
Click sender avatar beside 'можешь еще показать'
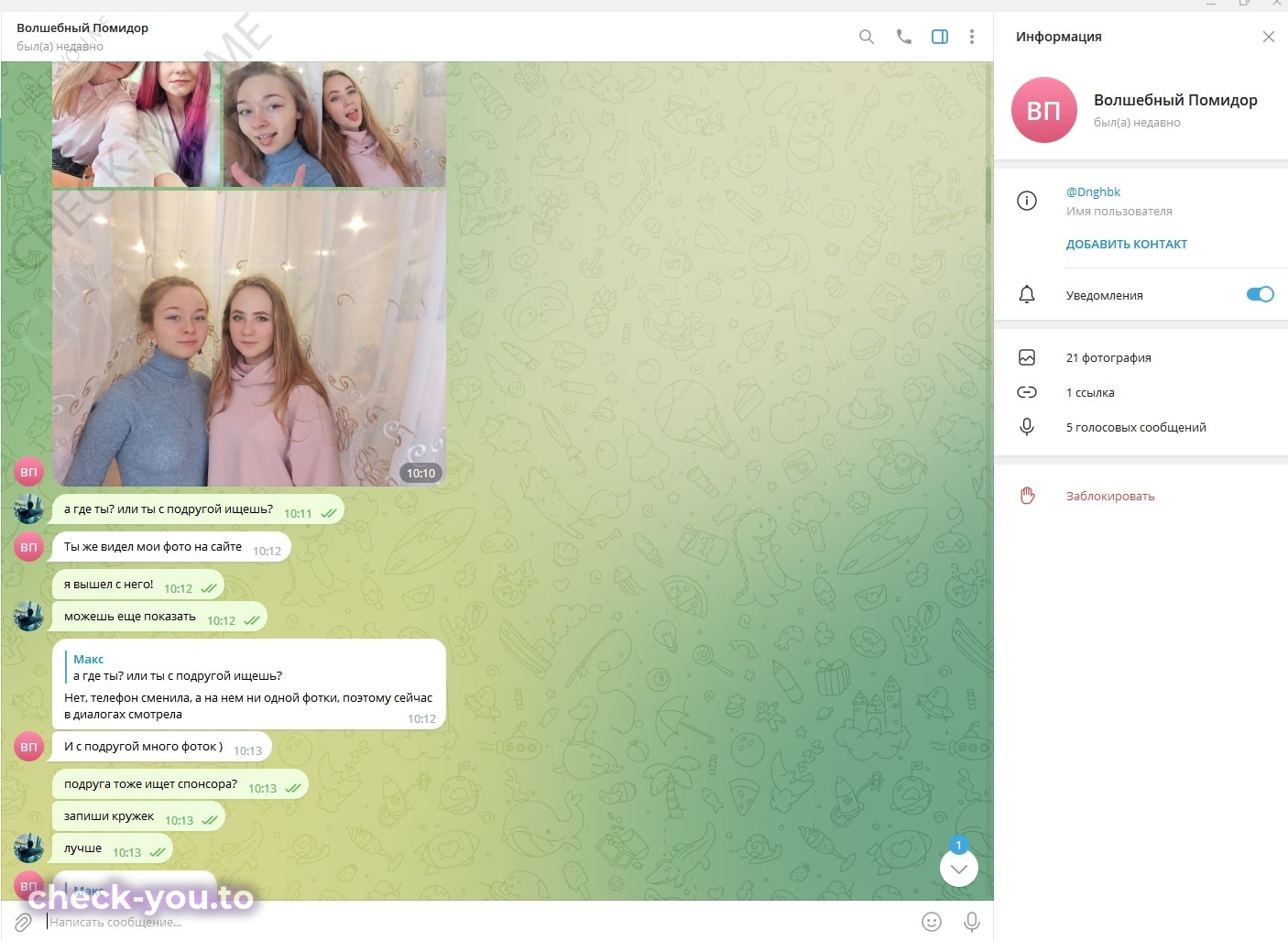(29, 617)
